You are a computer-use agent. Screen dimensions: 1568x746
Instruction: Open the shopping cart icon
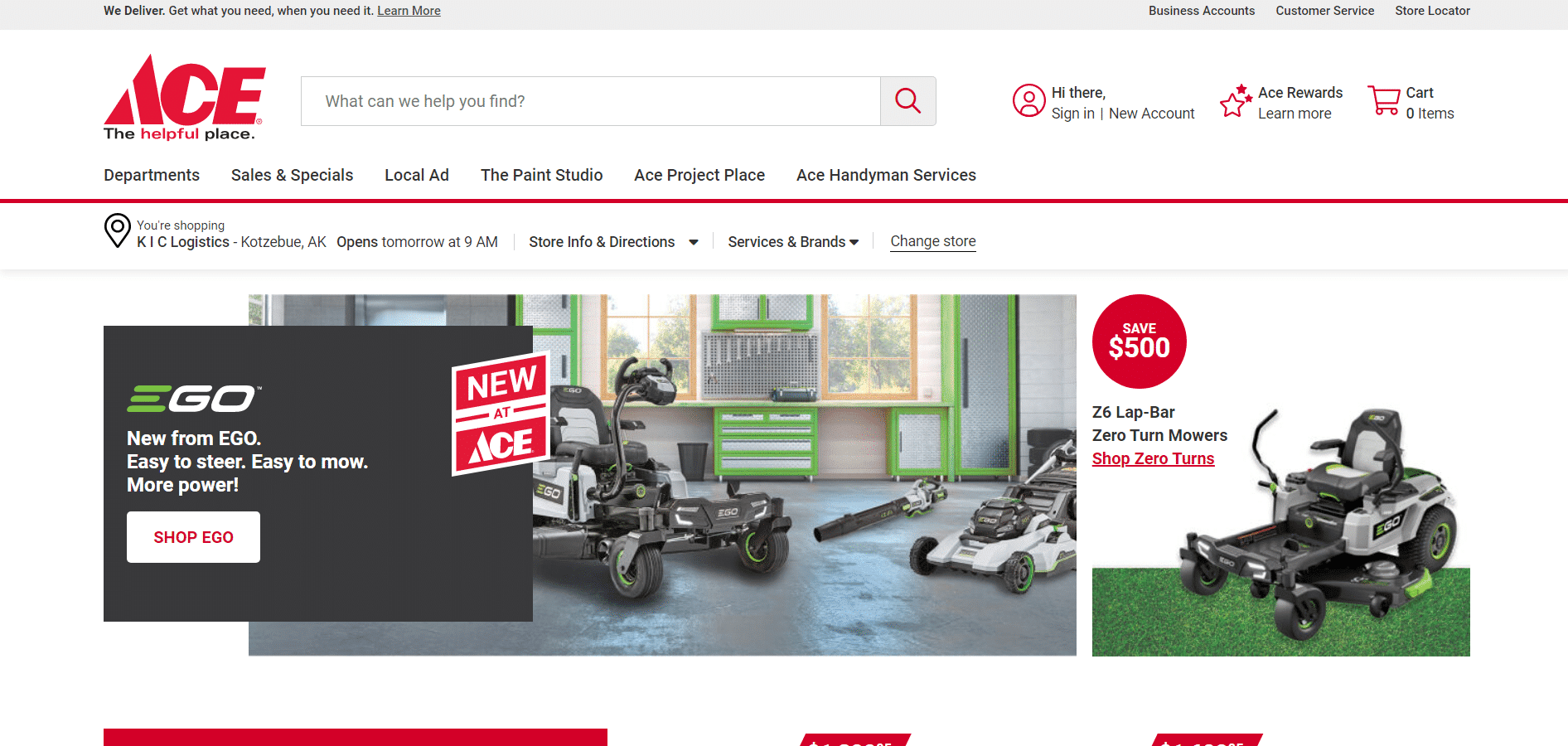[x=1383, y=101]
